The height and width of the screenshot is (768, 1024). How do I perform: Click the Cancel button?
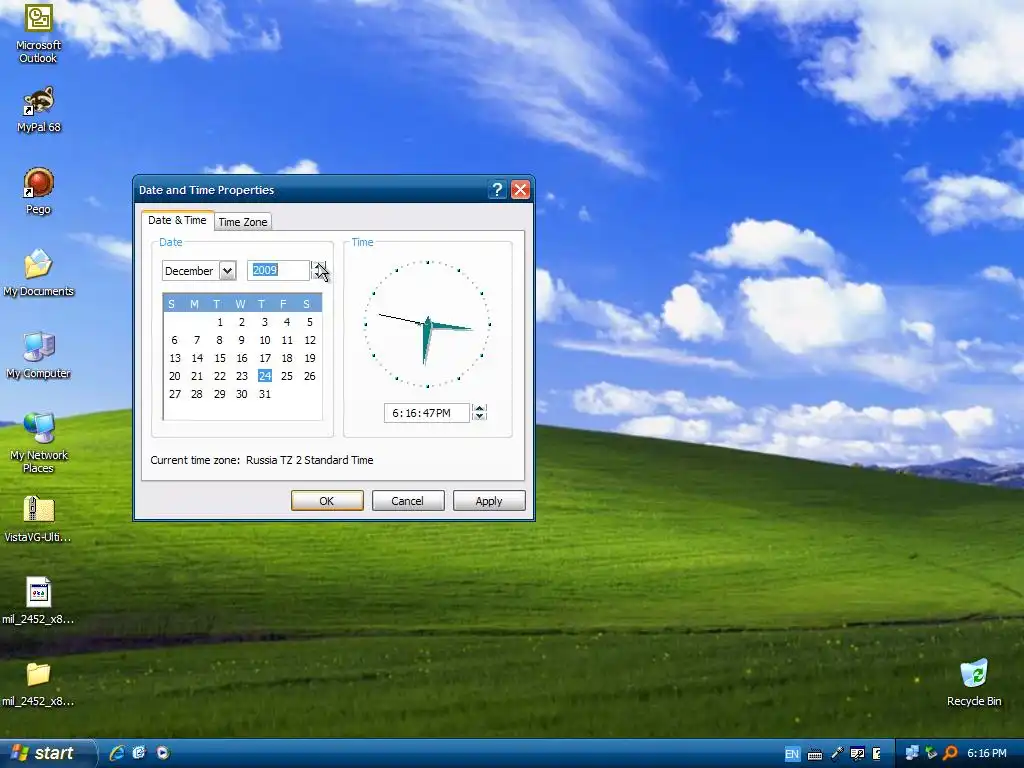tap(408, 501)
